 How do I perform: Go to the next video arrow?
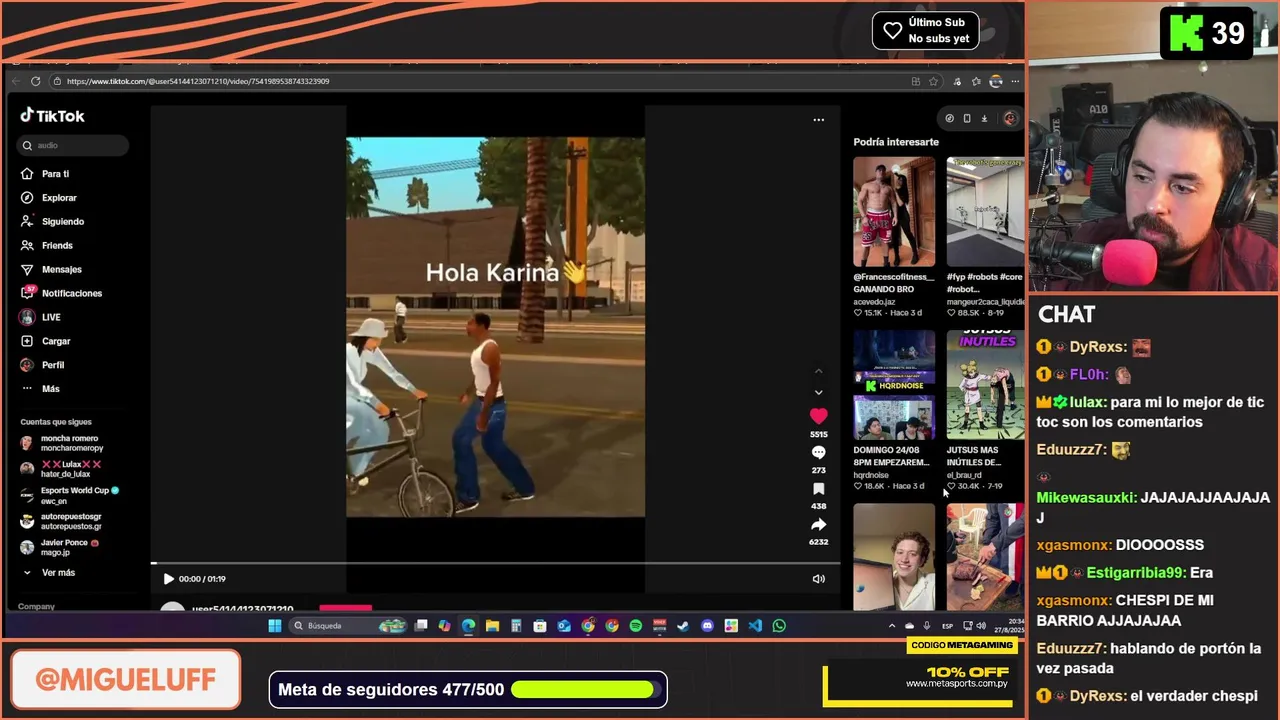tap(818, 393)
